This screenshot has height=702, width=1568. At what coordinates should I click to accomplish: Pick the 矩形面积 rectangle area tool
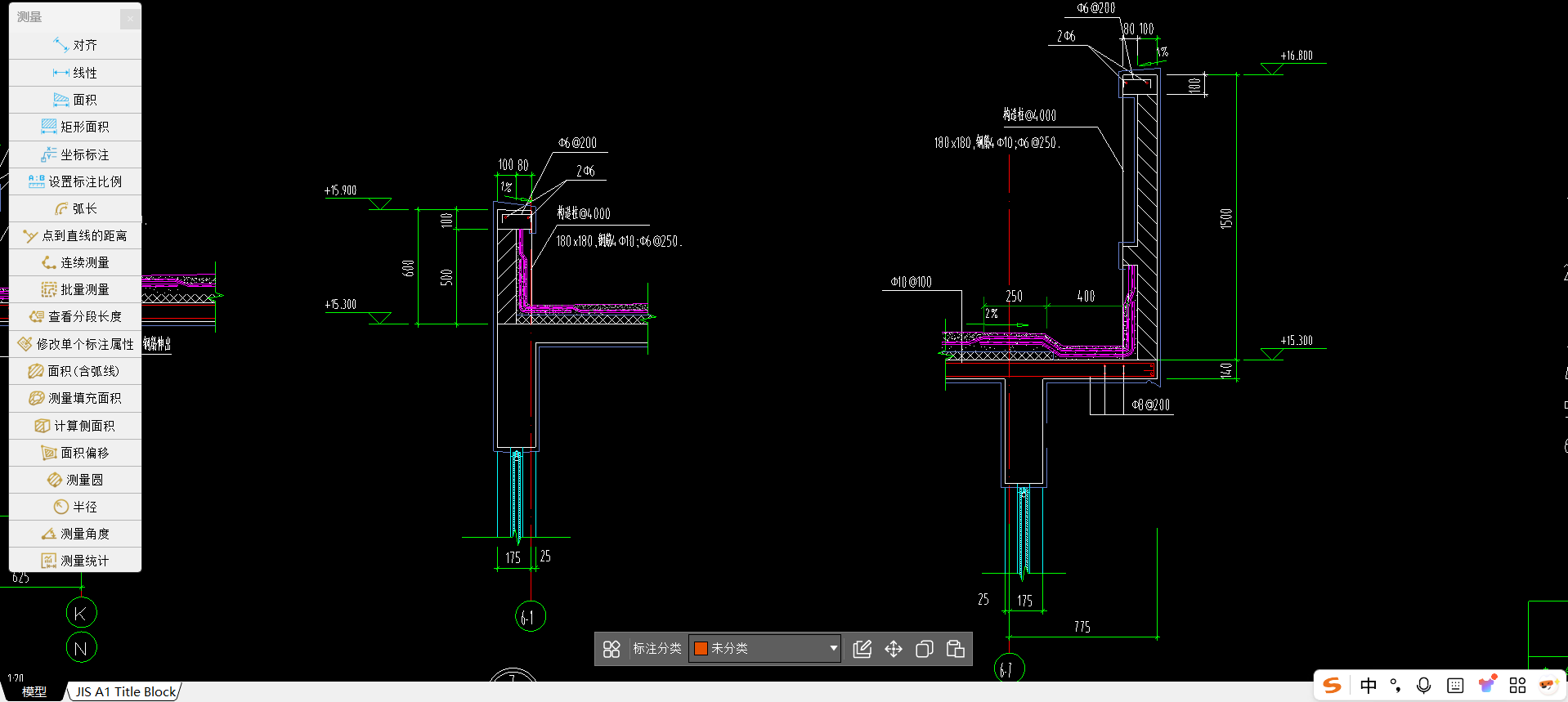[75, 127]
